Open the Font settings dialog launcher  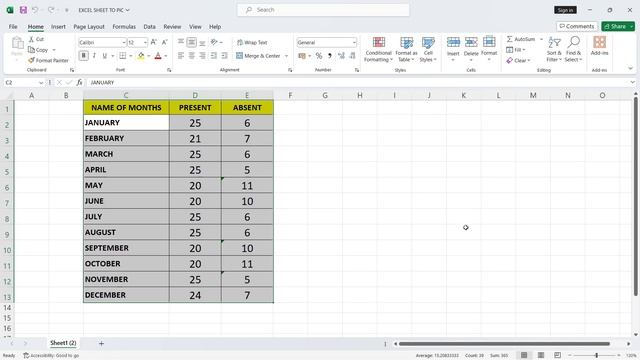(169, 70)
